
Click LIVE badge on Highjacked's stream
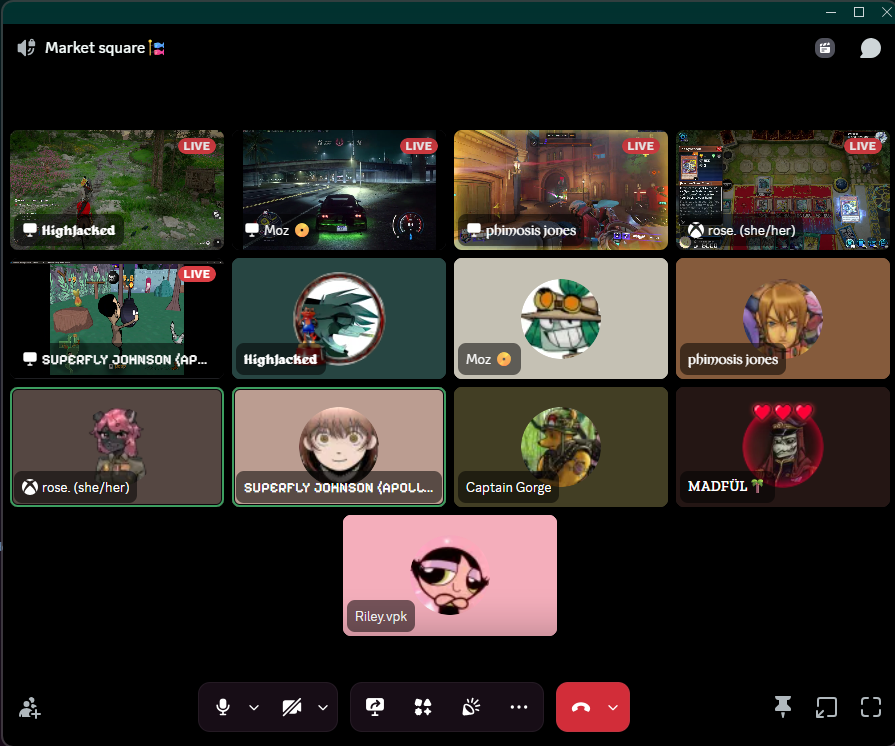197,146
